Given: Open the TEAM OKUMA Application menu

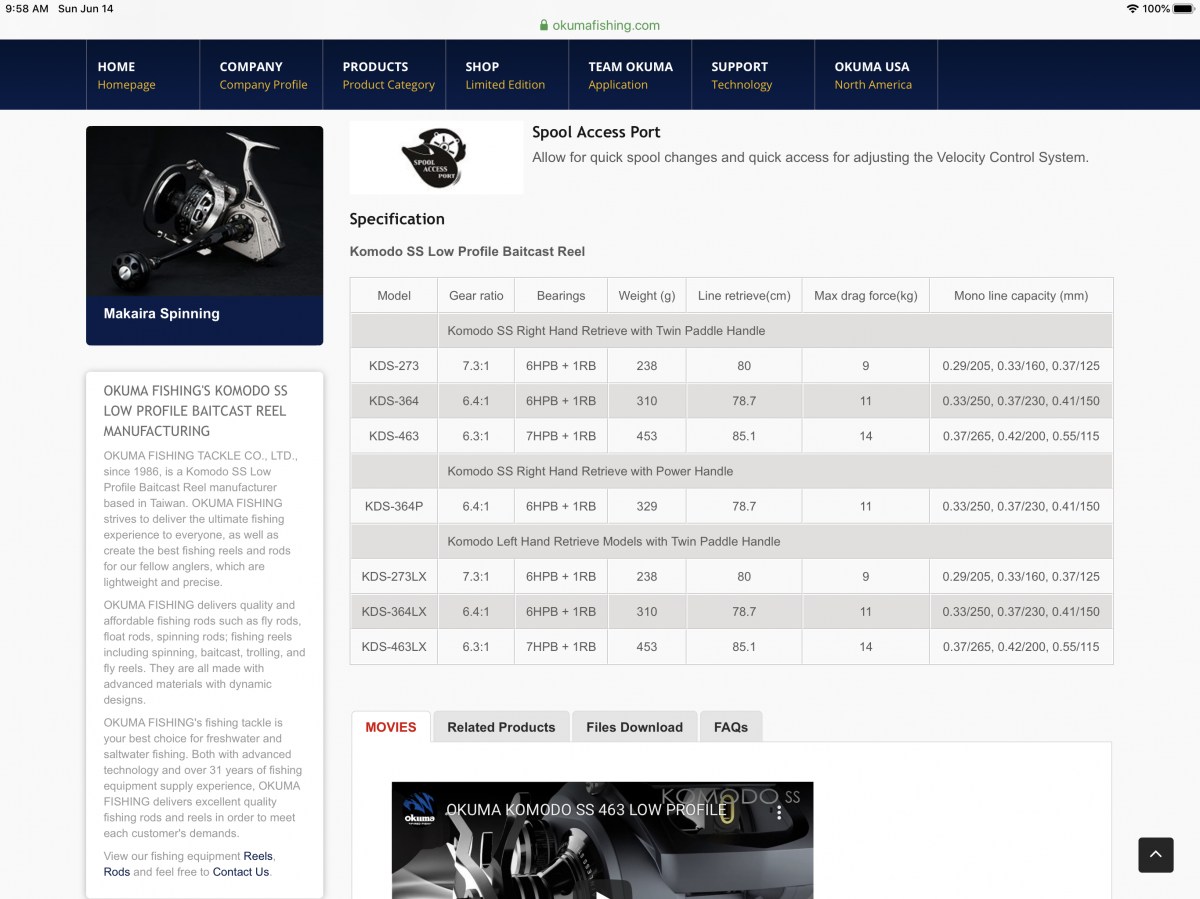Looking at the screenshot, I should pos(631,75).
